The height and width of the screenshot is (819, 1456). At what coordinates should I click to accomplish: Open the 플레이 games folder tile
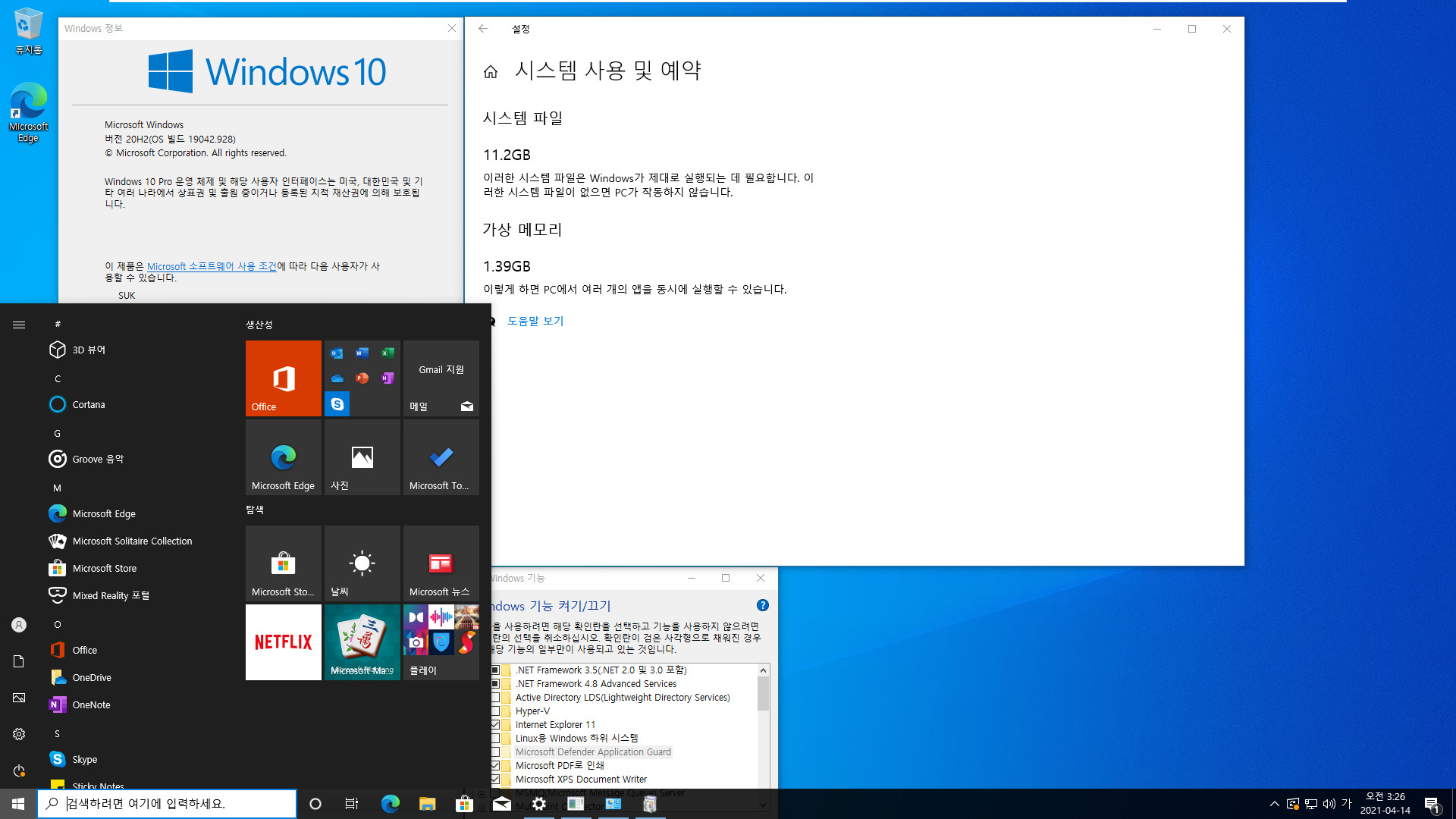(441, 642)
